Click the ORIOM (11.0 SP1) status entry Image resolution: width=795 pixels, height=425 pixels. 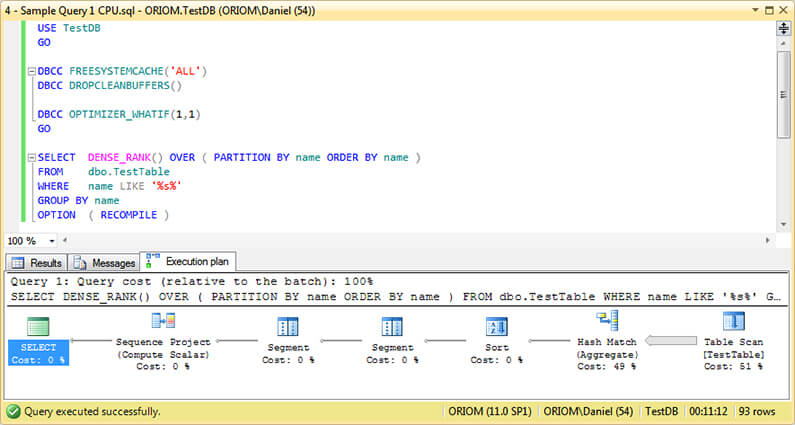tap(490, 411)
